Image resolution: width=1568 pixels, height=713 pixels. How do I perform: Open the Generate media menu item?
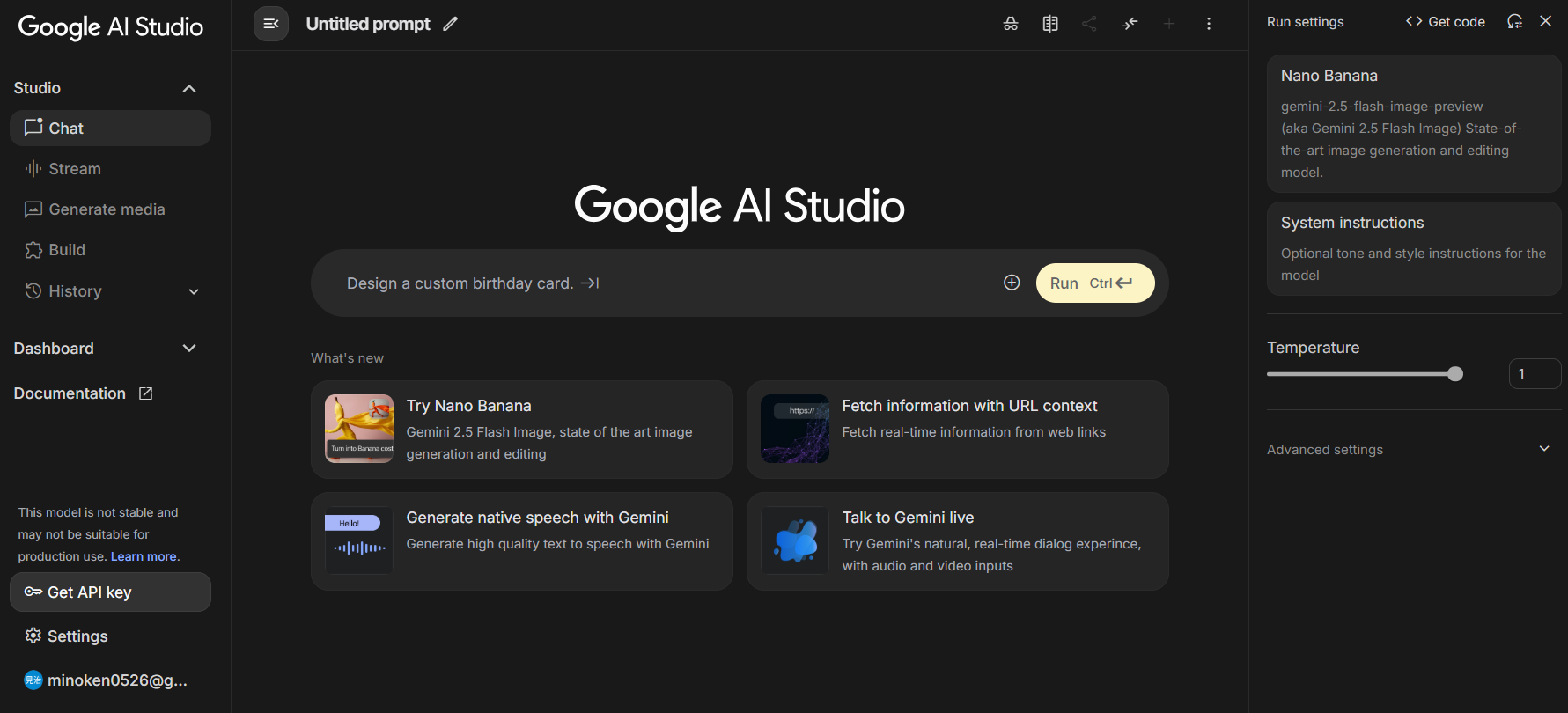[110, 209]
